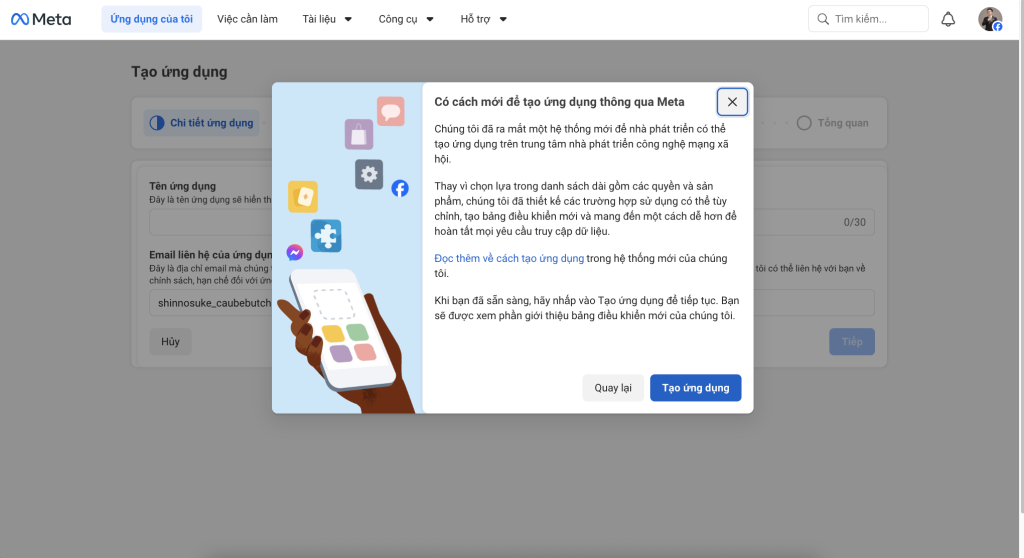Select the Tổng quan step indicator

coord(833,123)
